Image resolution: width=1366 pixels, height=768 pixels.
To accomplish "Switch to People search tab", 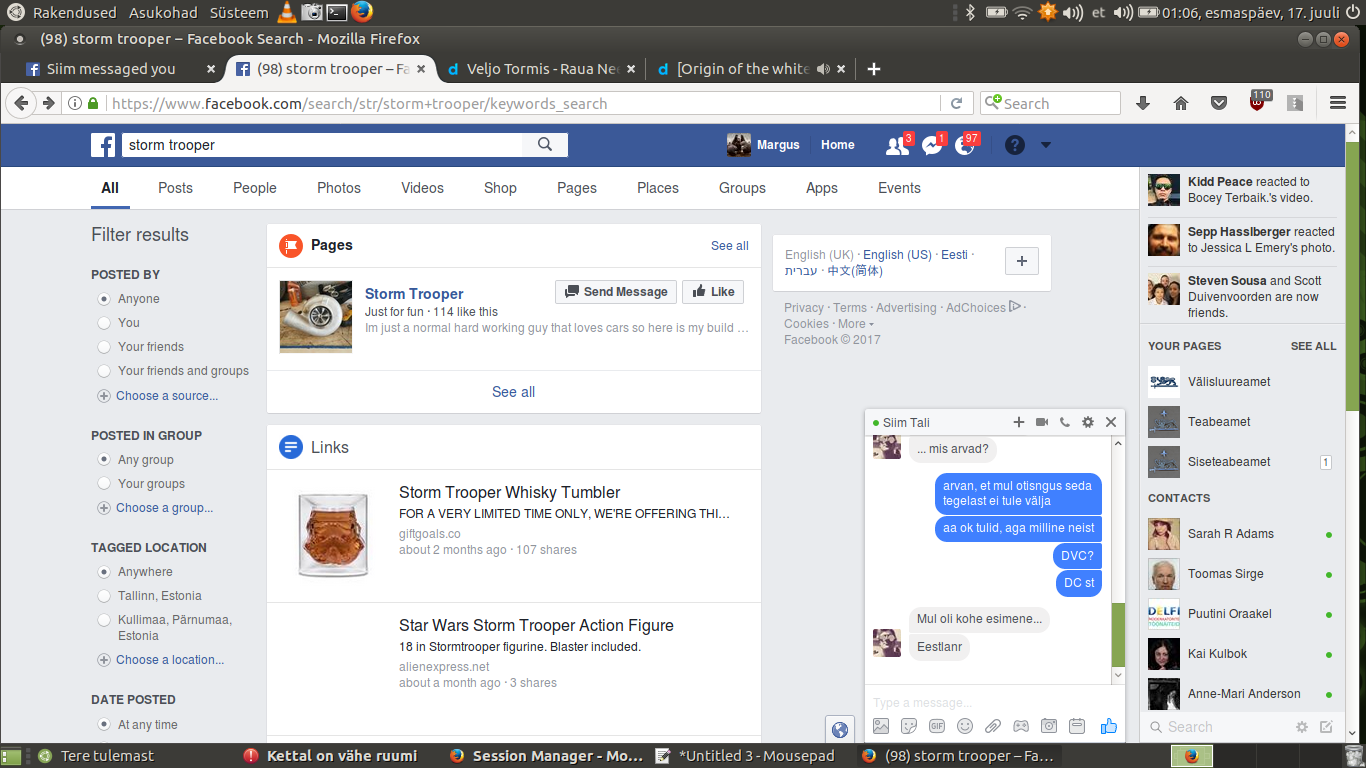I will (x=255, y=188).
